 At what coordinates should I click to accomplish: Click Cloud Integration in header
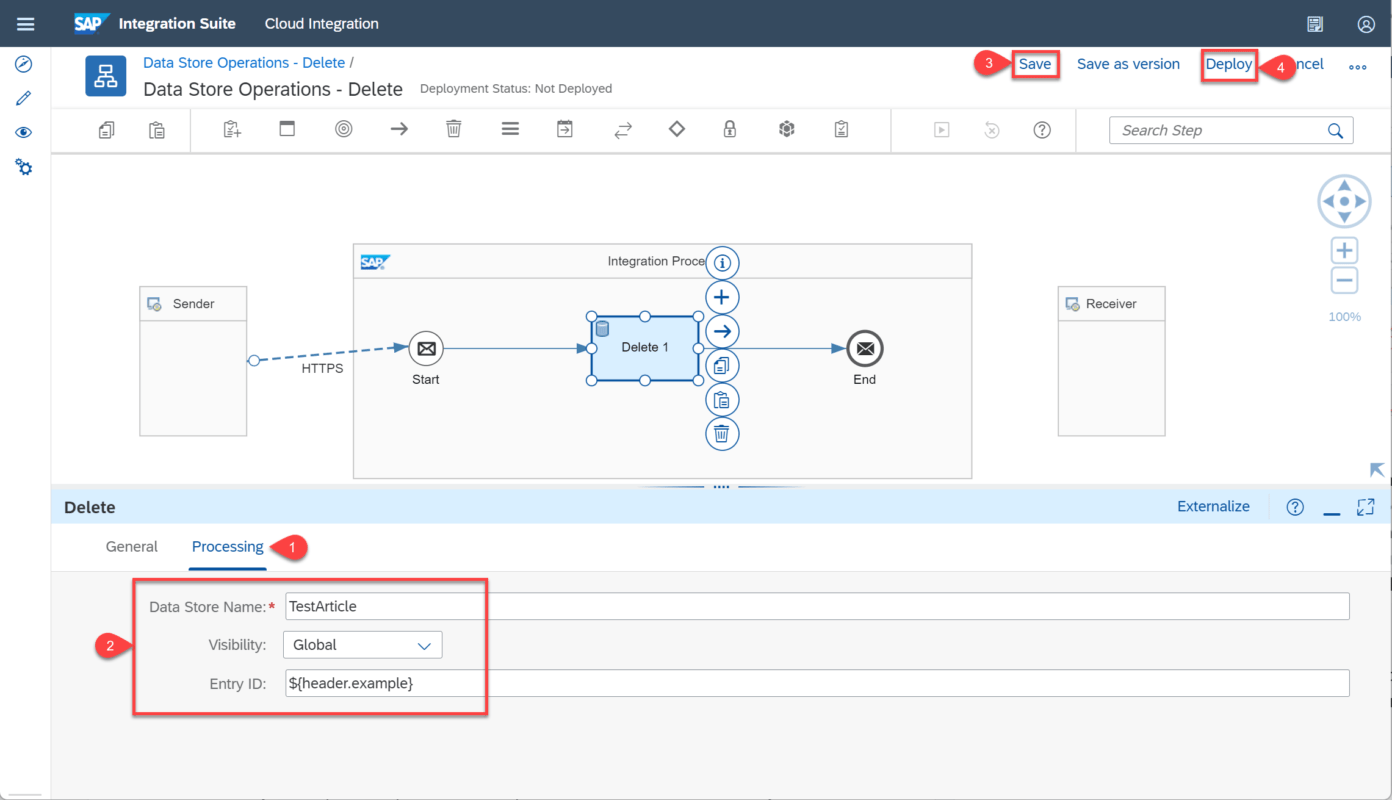tap(322, 24)
